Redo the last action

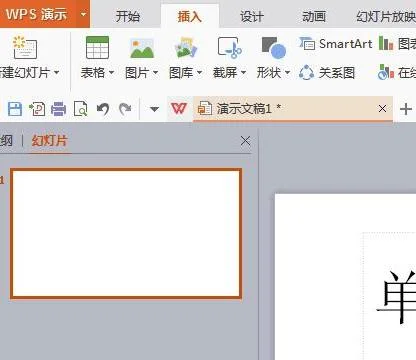click(125, 109)
